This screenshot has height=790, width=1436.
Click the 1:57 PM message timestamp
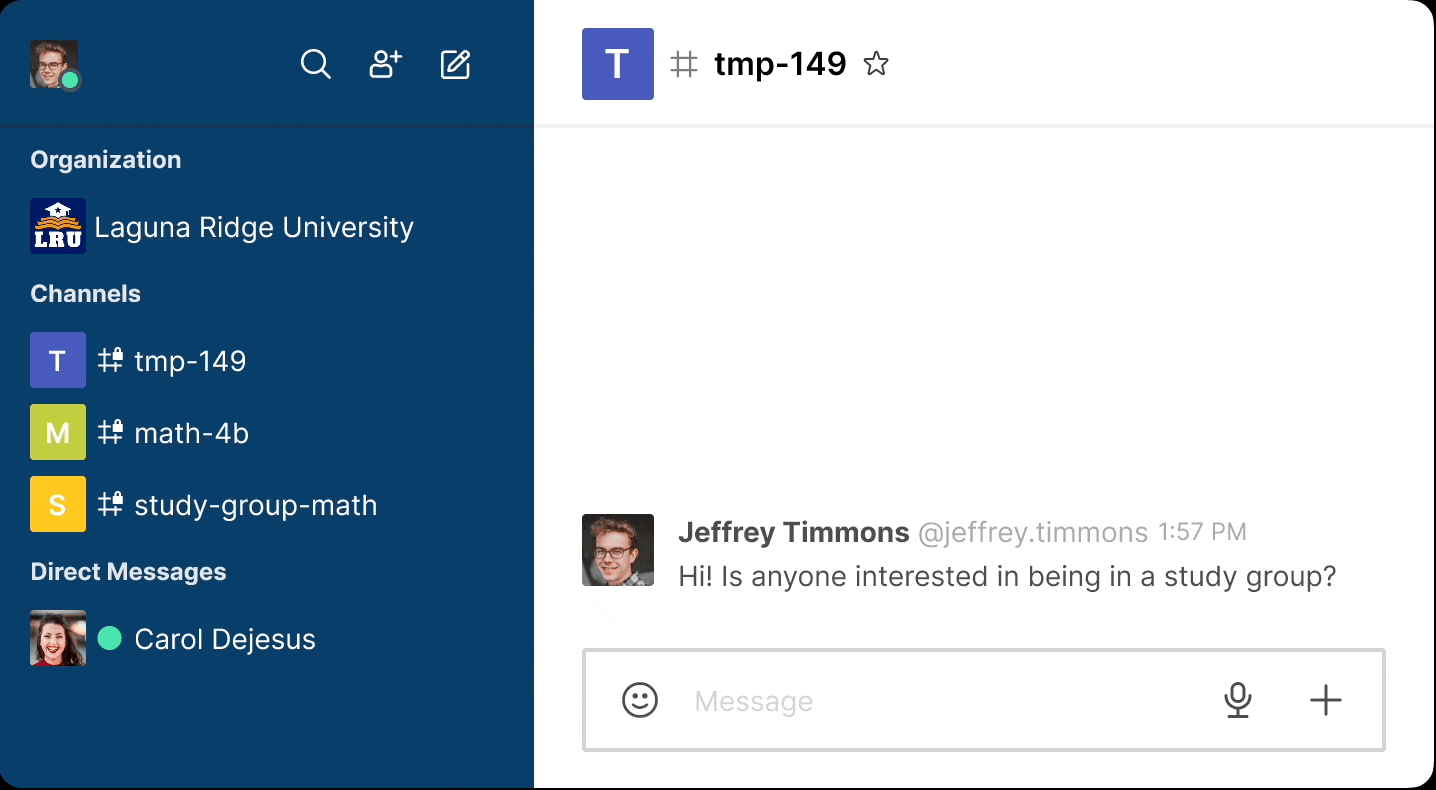click(x=1202, y=533)
